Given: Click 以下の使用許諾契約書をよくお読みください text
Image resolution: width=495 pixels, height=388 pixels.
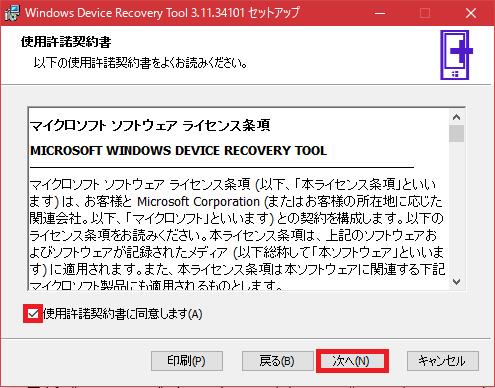Looking at the screenshot, I should tap(140, 63).
